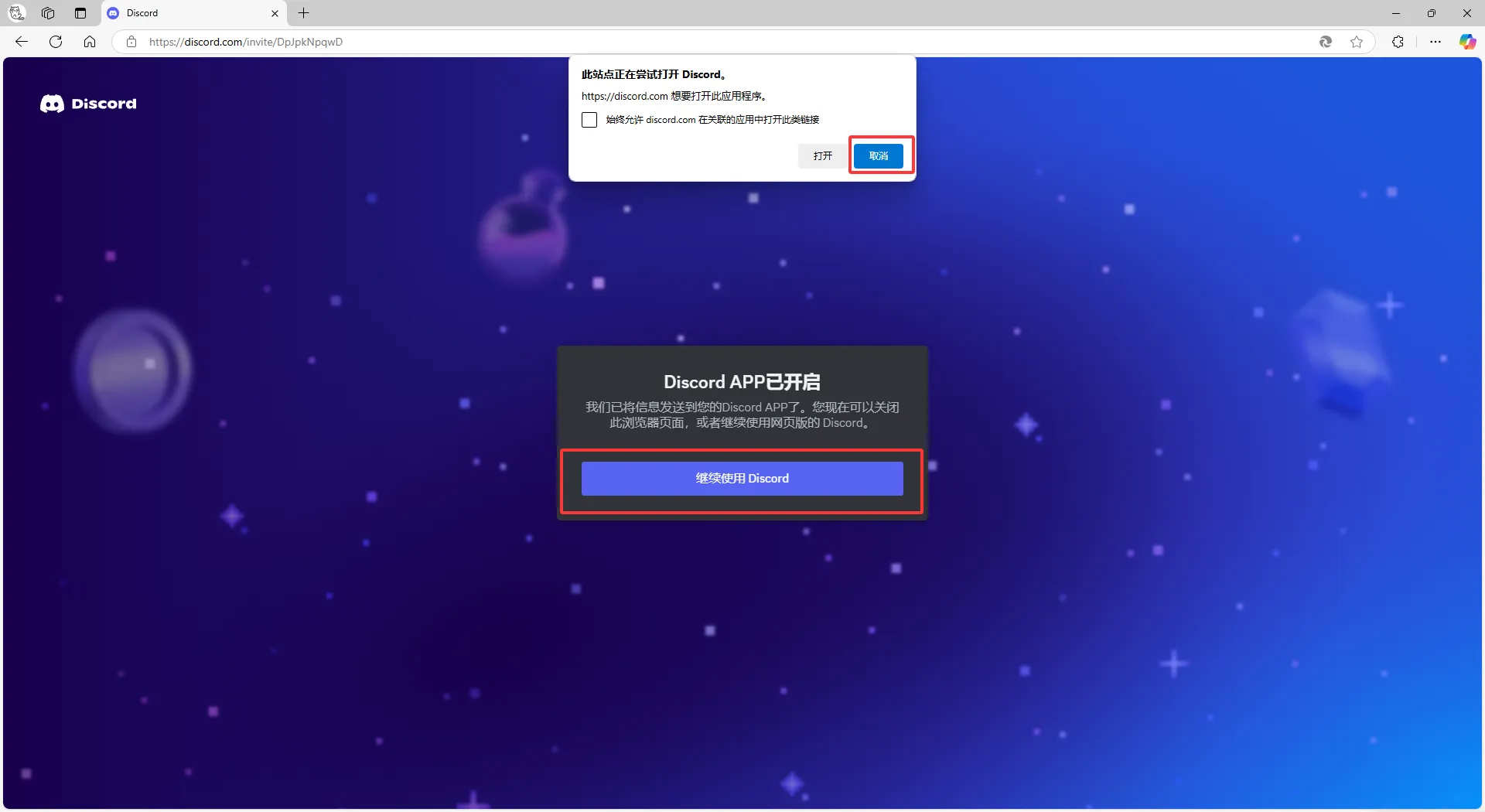Restore down the browser window
1485x812 pixels.
point(1432,13)
